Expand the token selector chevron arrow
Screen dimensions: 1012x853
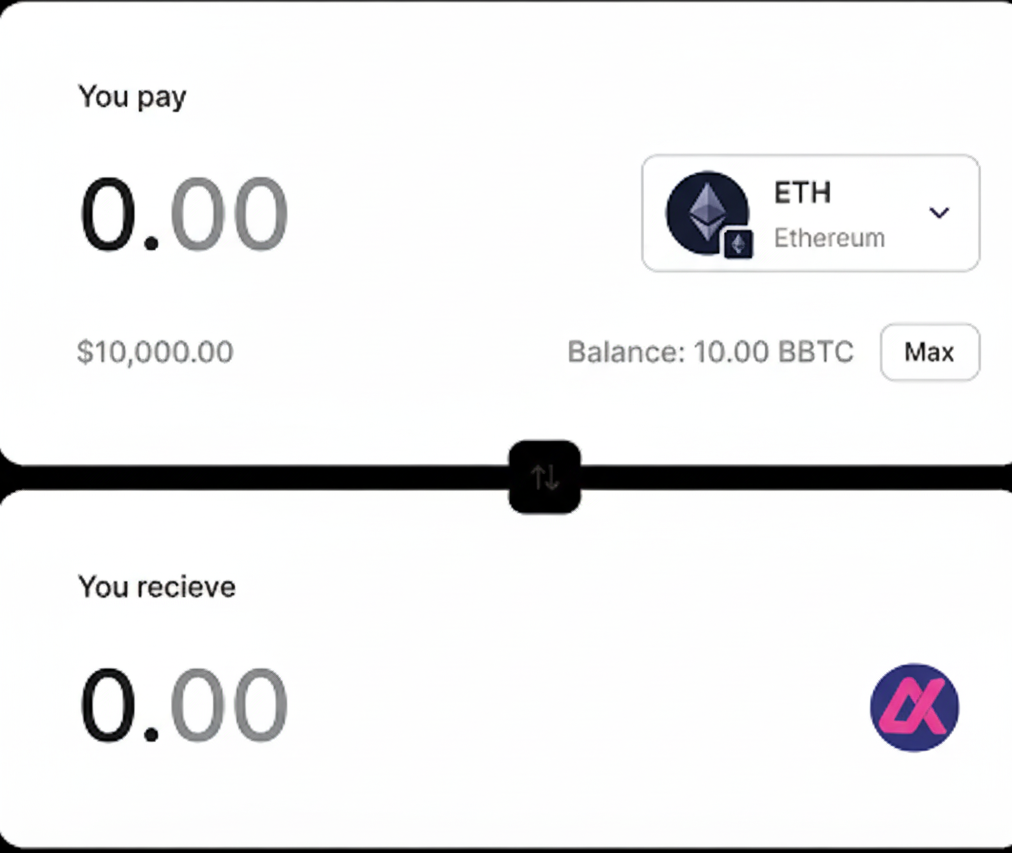(x=938, y=212)
